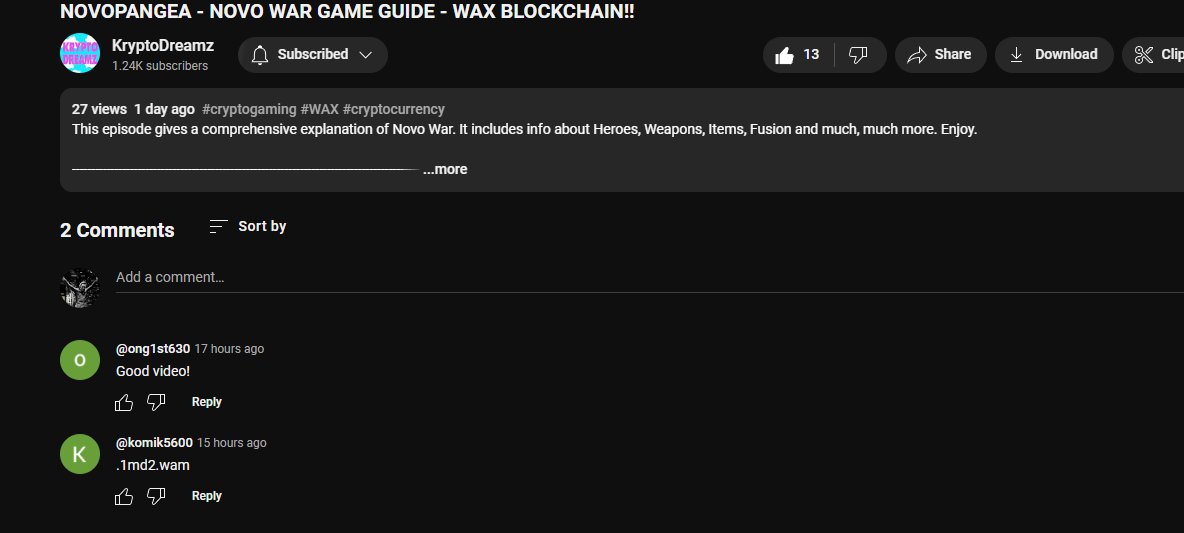Open the 17 hours ago timestamp
1184x533 pixels.
point(230,349)
